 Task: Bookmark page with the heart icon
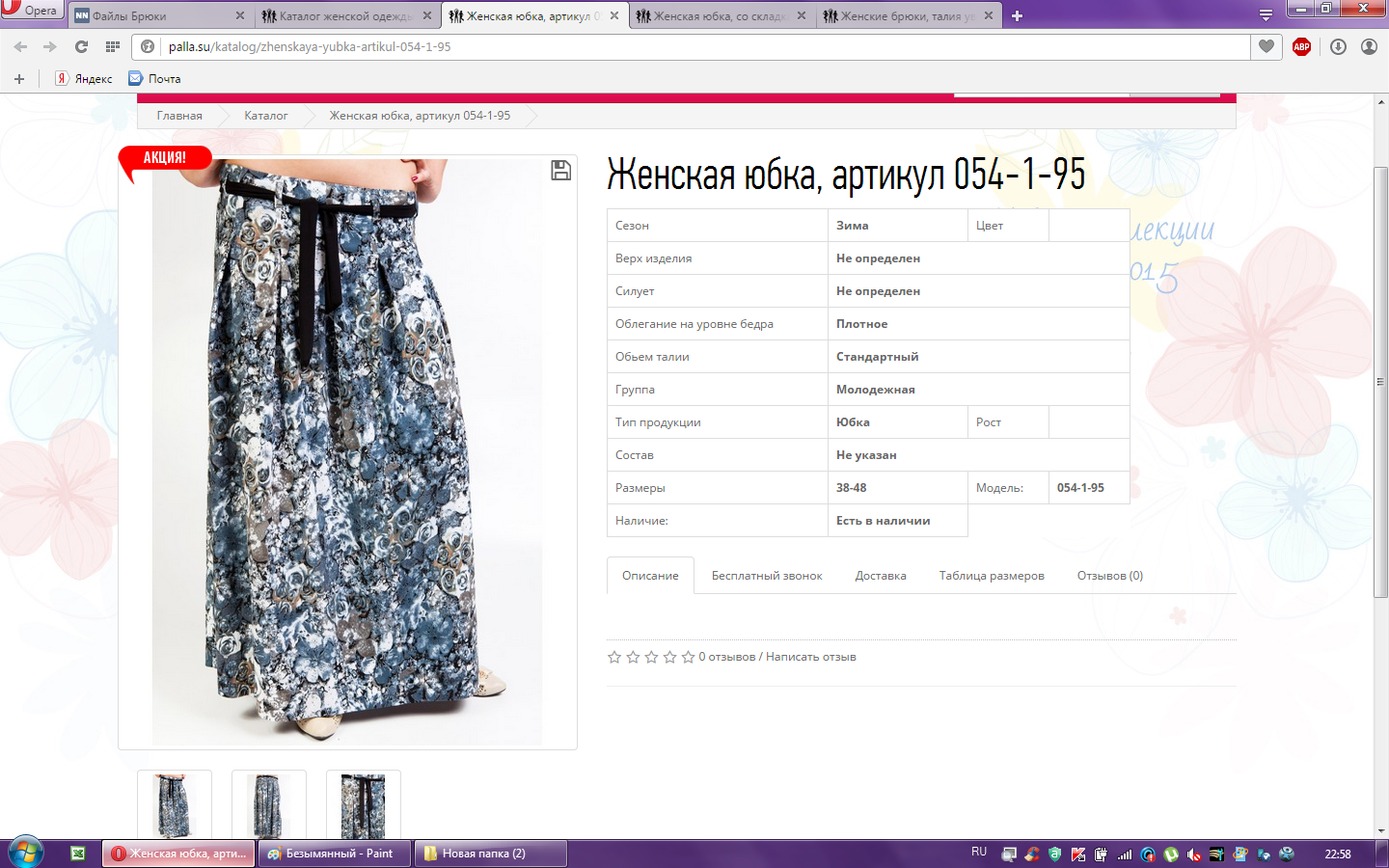tap(1266, 46)
